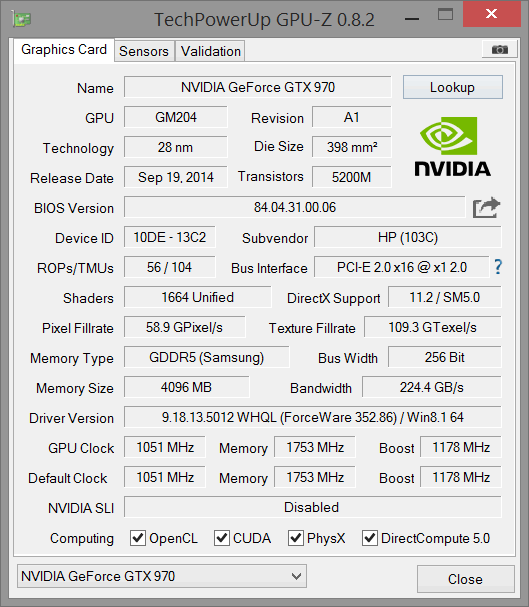Open the NVIDIA GeForce GTX 970 combo box
529x607 pixels.
[162, 576]
